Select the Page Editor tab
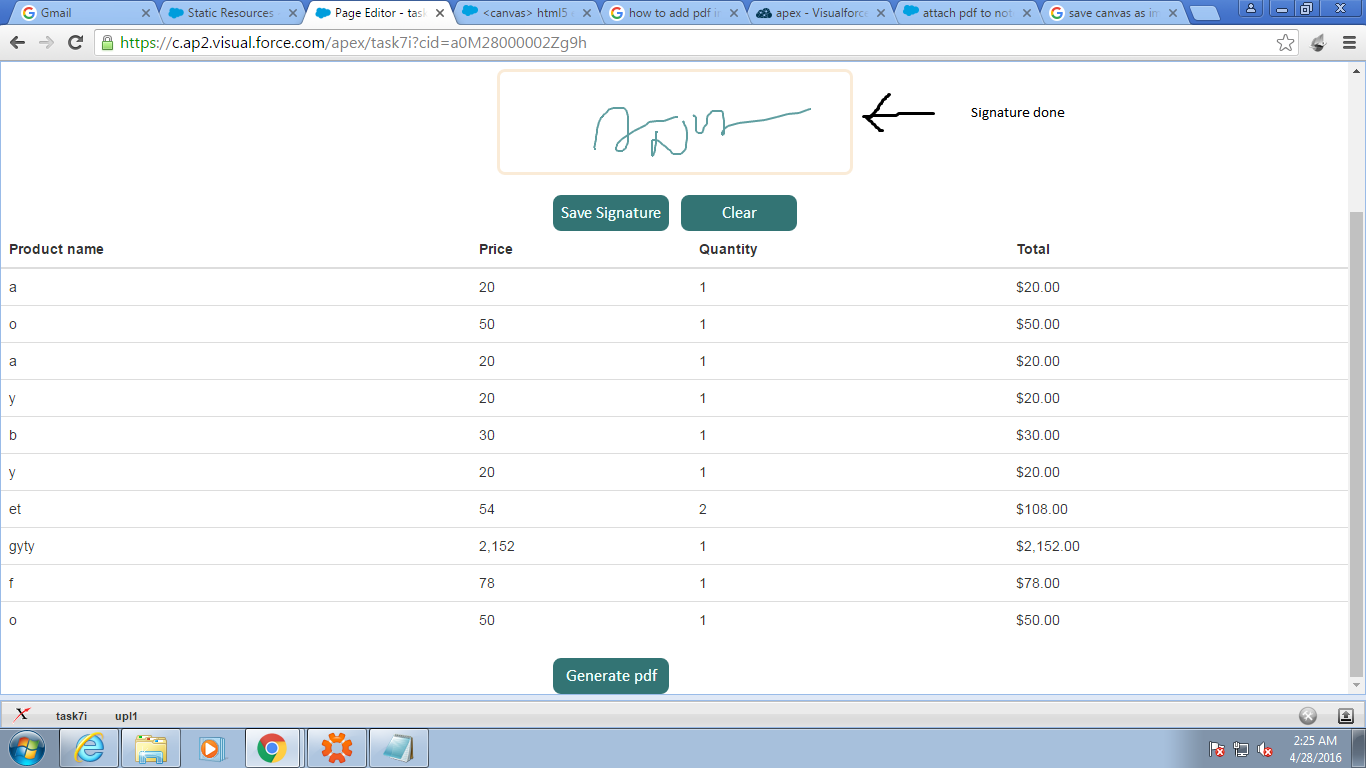The height and width of the screenshot is (768, 1366). (x=377, y=13)
